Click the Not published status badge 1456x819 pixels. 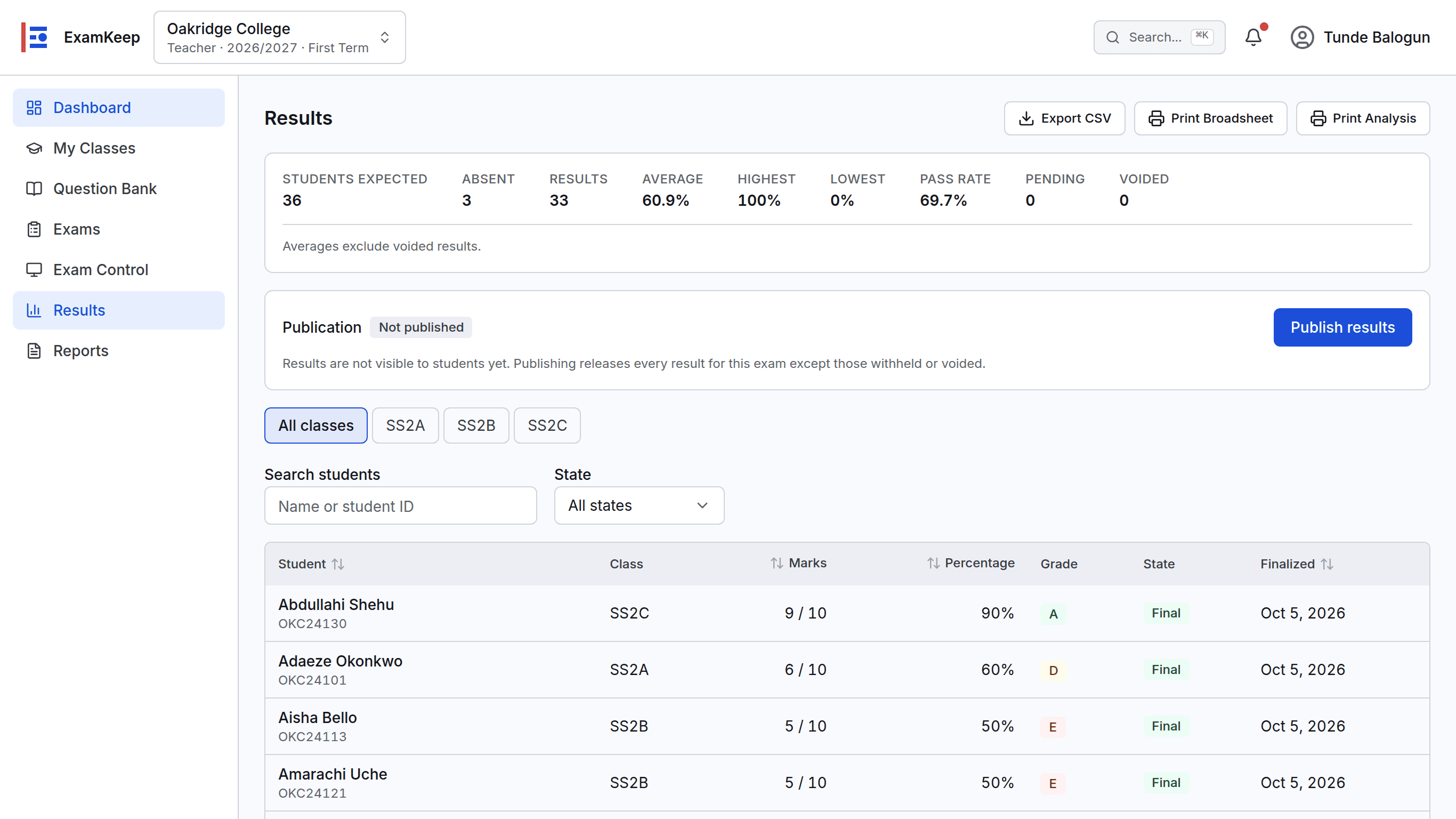tap(420, 327)
